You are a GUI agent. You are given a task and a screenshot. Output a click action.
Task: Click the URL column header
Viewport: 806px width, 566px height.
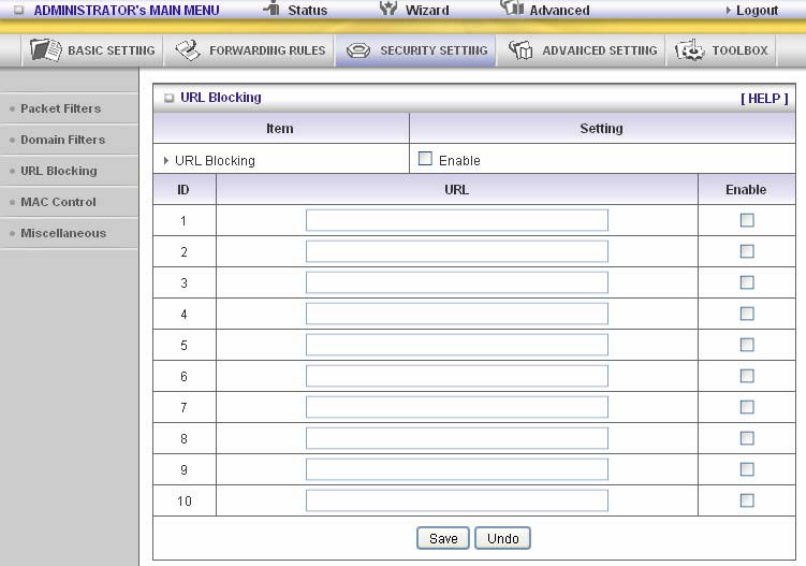pyautogui.click(x=456, y=190)
